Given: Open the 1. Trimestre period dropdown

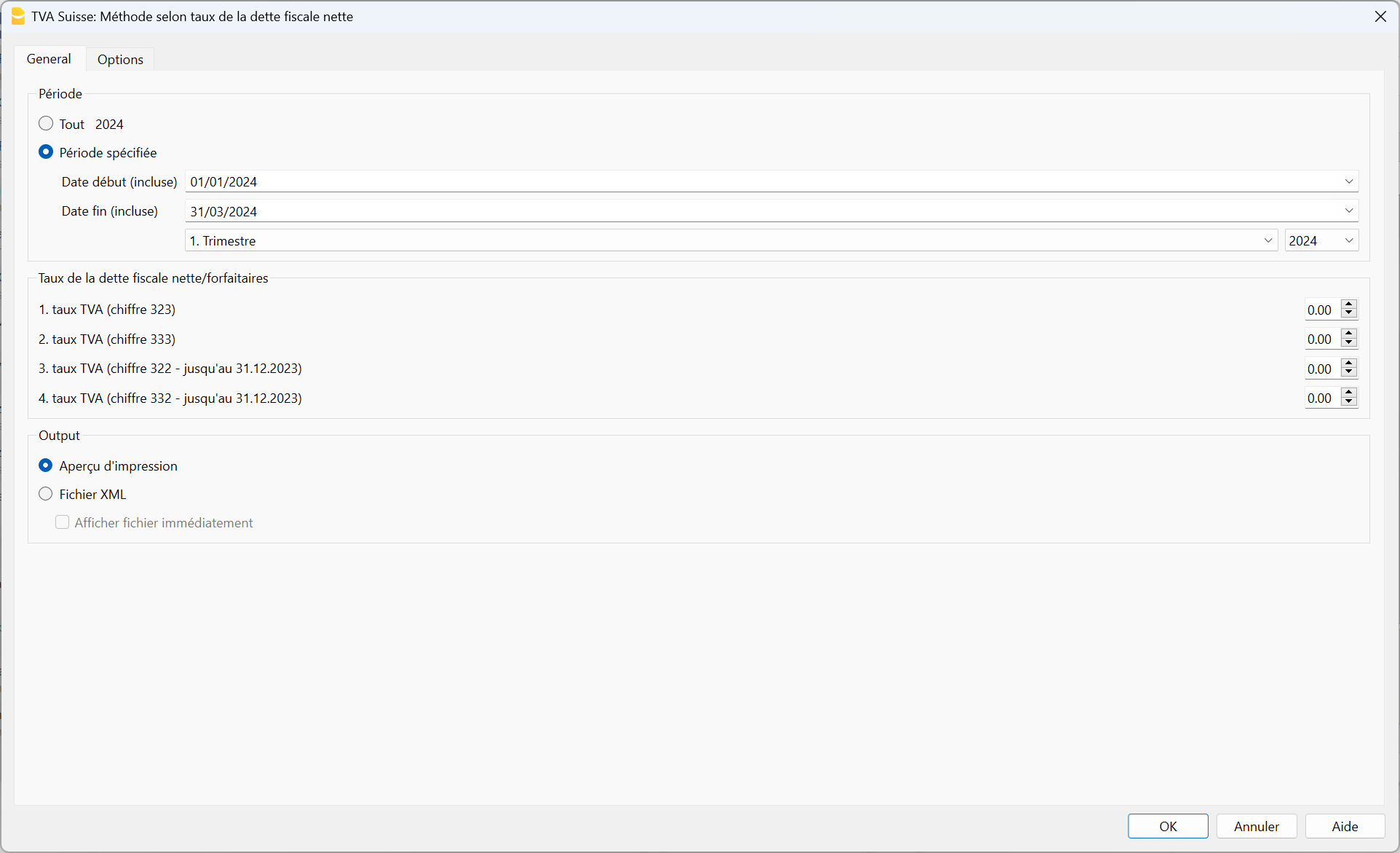Looking at the screenshot, I should pyautogui.click(x=1267, y=240).
